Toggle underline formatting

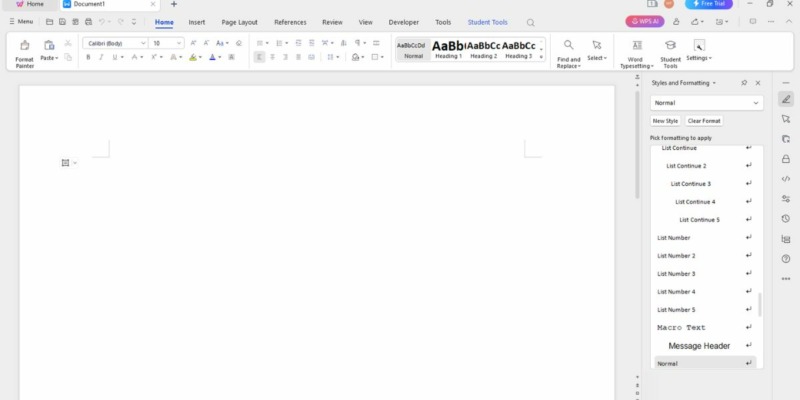coord(114,57)
